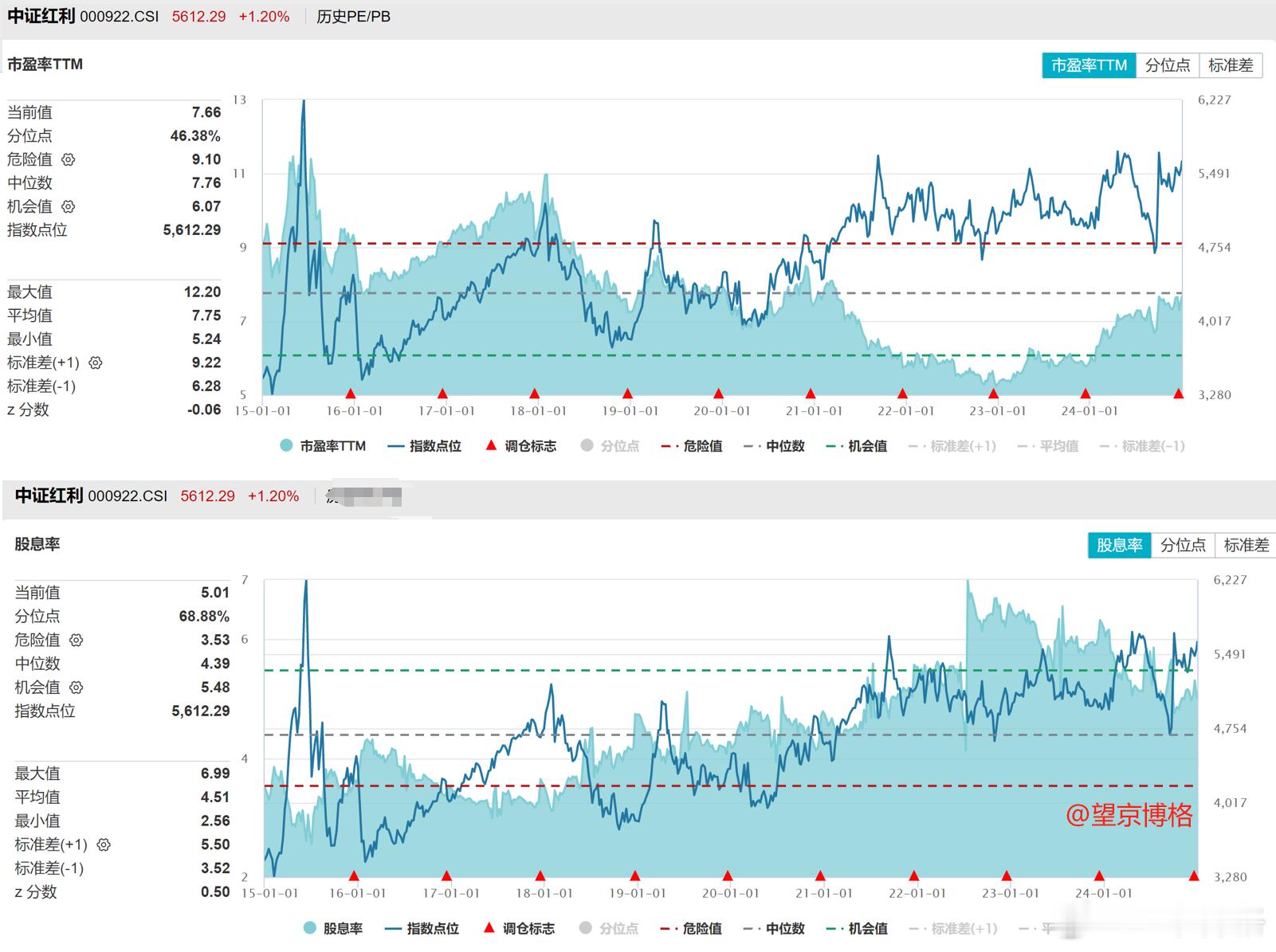Click 中证红利 title in top header
Screen dimensions: 1276x952
pos(41,16)
